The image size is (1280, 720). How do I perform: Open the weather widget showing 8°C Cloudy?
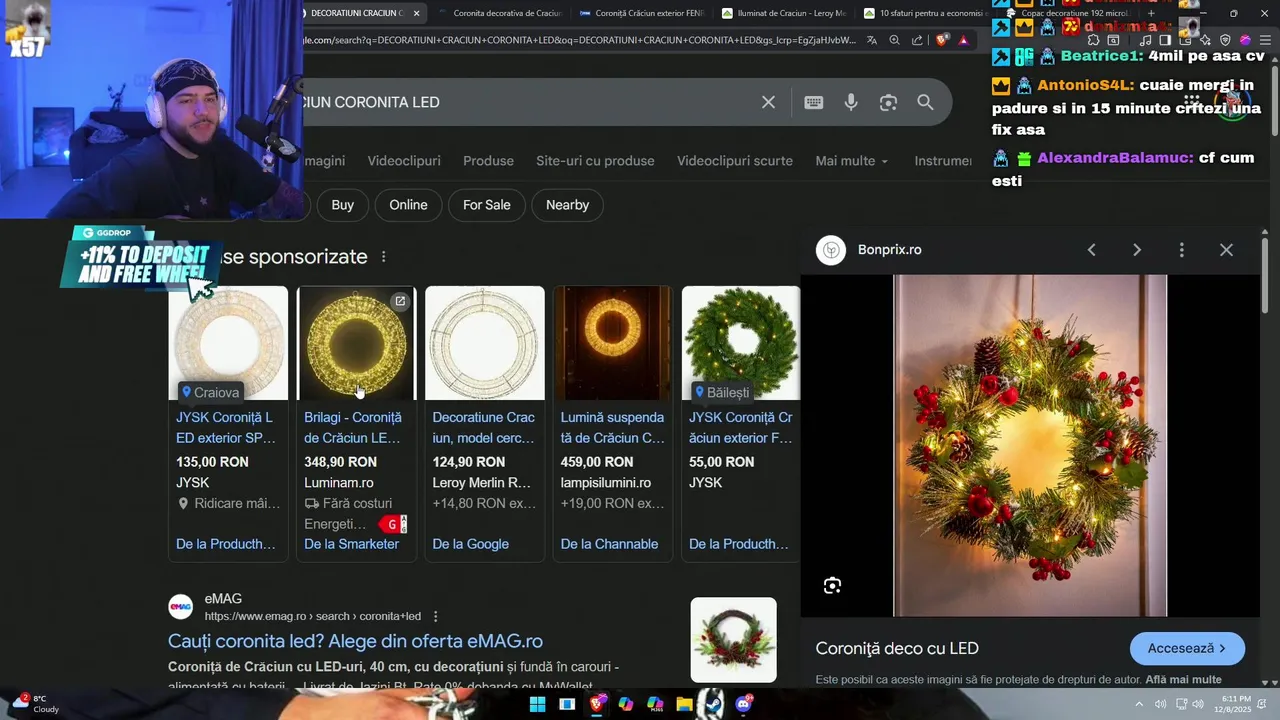[36, 704]
